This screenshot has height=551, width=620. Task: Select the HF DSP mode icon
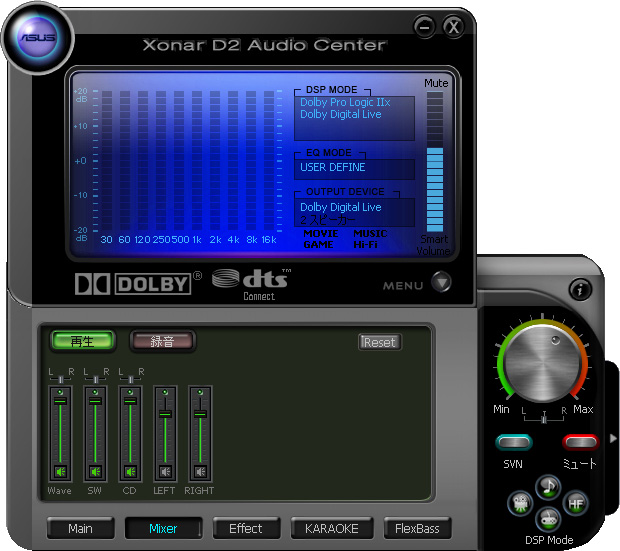point(577,502)
